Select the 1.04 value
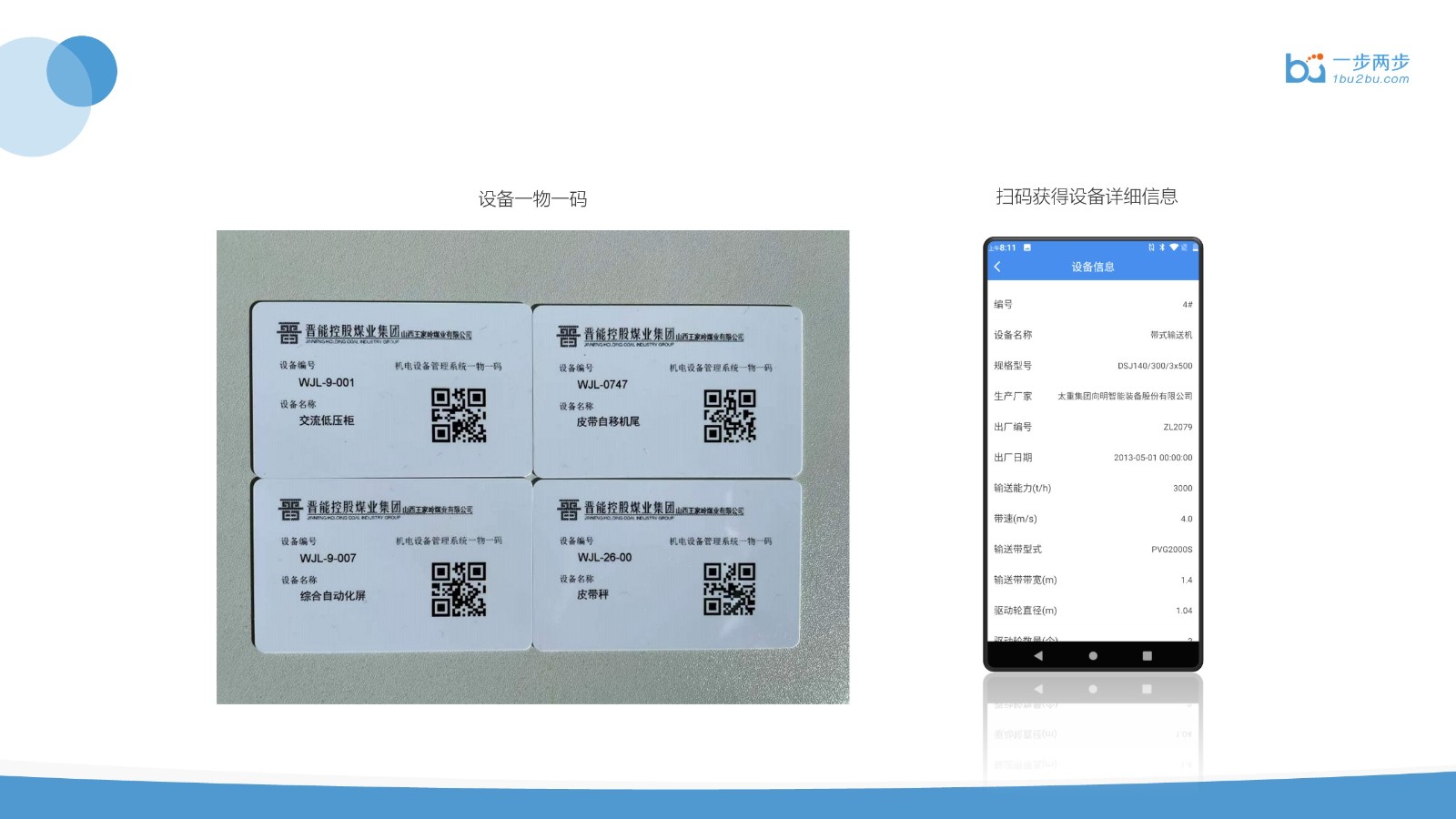 click(1184, 611)
